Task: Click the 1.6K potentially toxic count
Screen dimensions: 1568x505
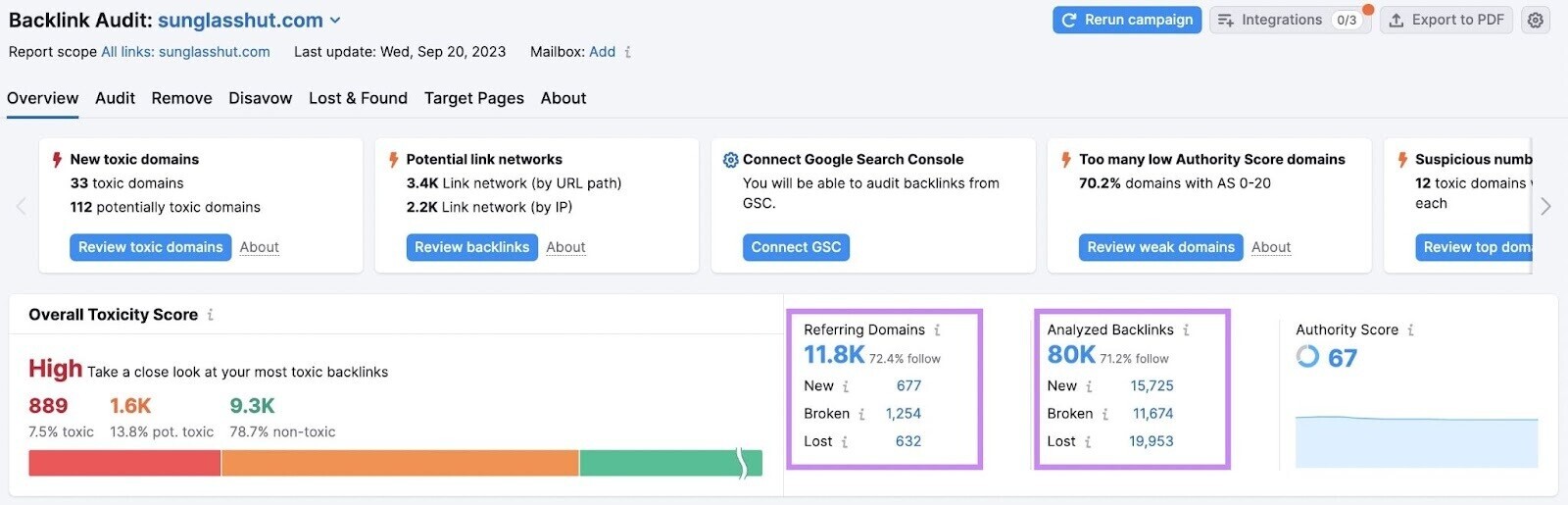Action: click(130, 406)
